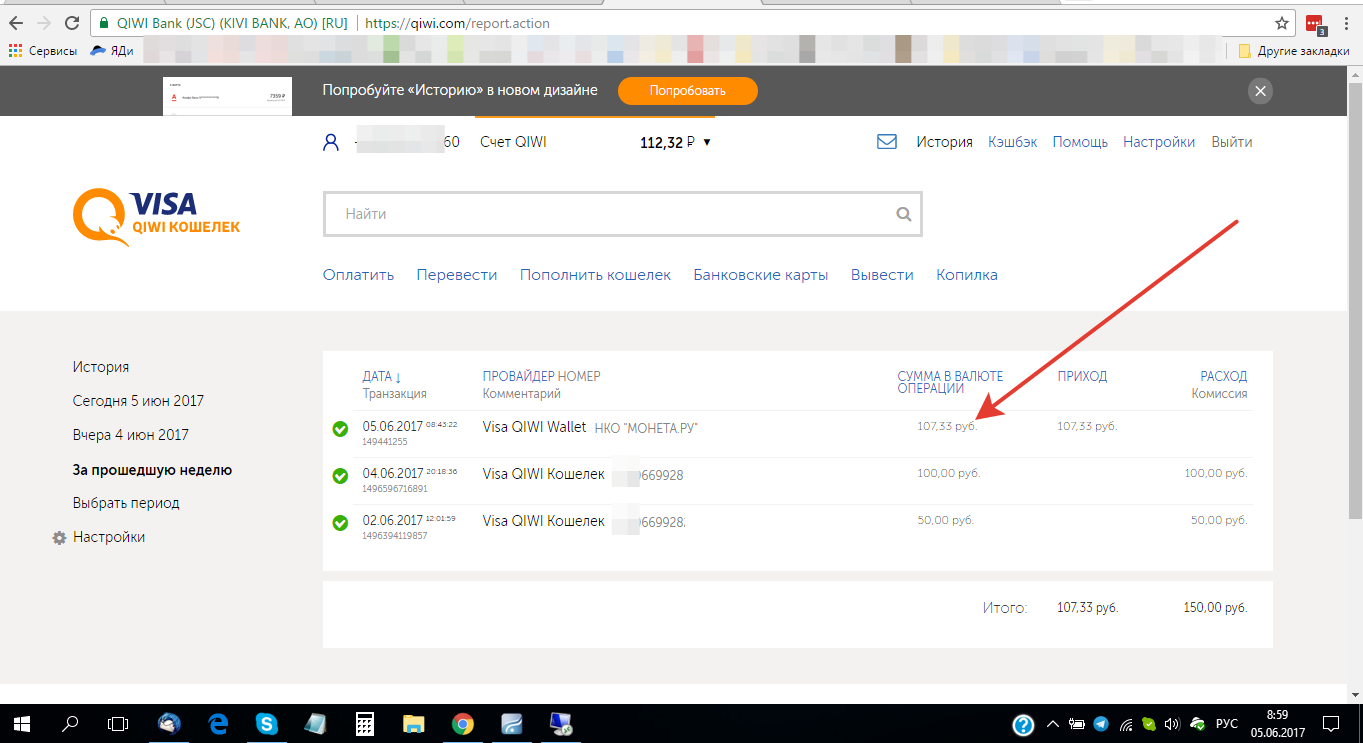Open the Windows Start button
This screenshot has height=743, width=1363.
pos(22,723)
